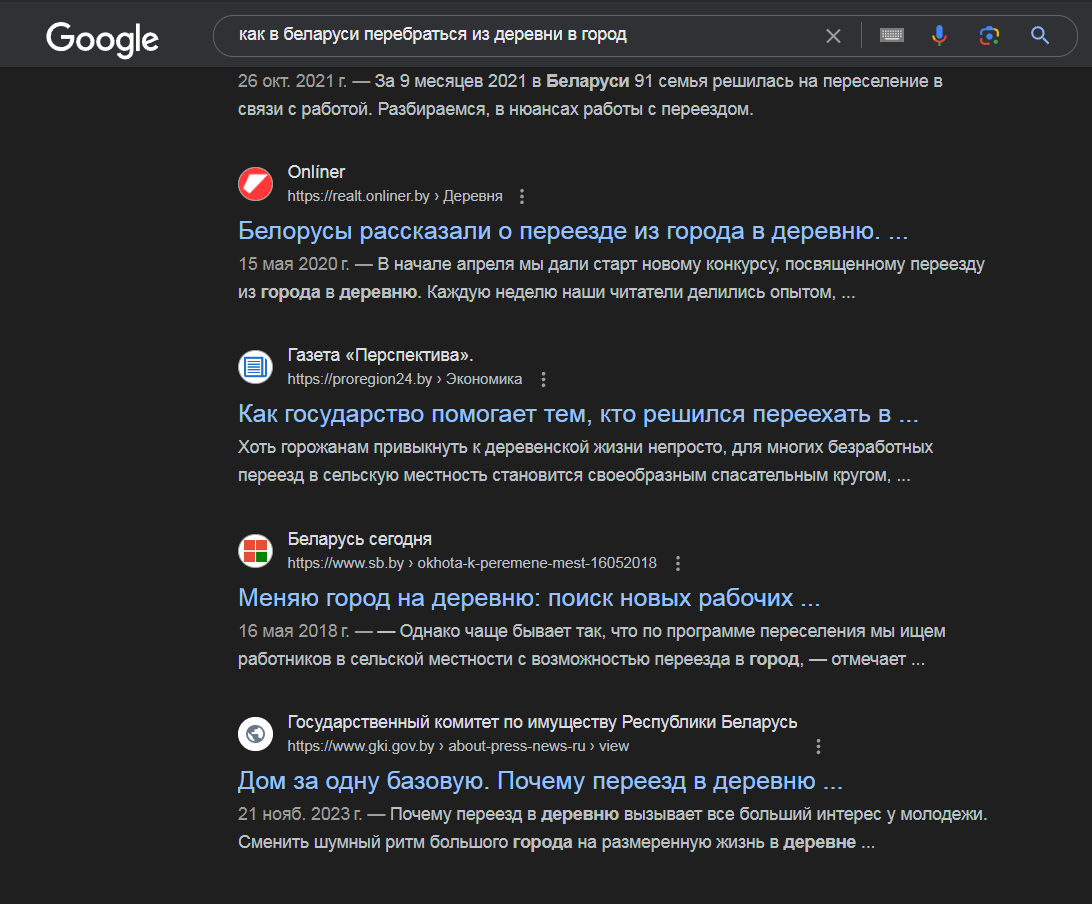
Task: Clear the search query text
Action: pos(833,36)
